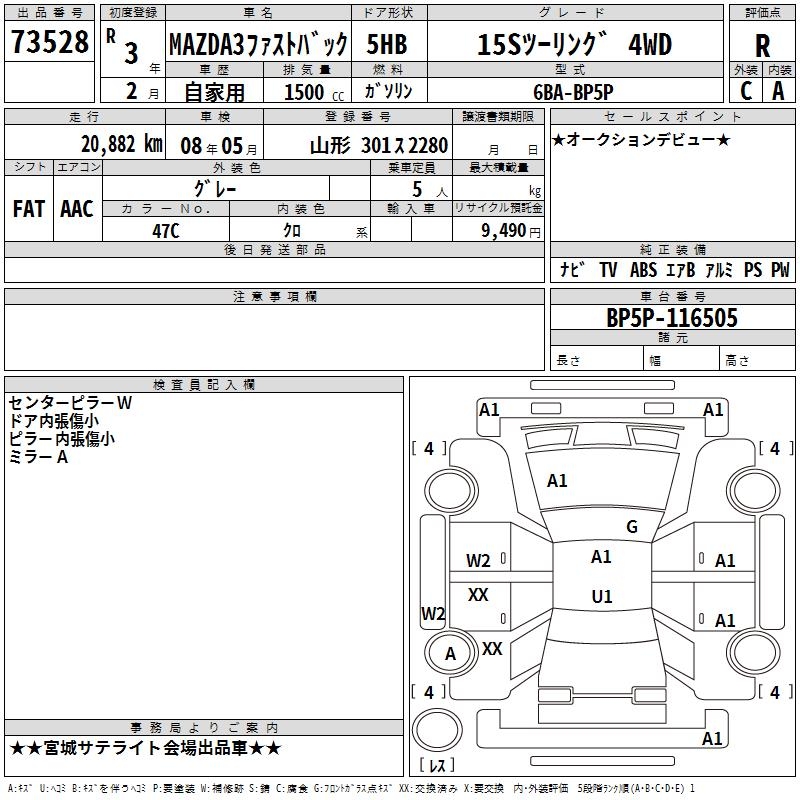
Task: Click the 検査員記入欄 section header
Action: [x=204, y=385]
